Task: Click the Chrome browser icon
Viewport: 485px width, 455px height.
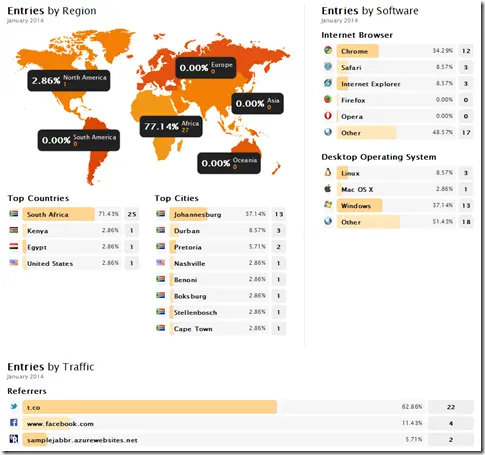Action: [x=328, y=50]
